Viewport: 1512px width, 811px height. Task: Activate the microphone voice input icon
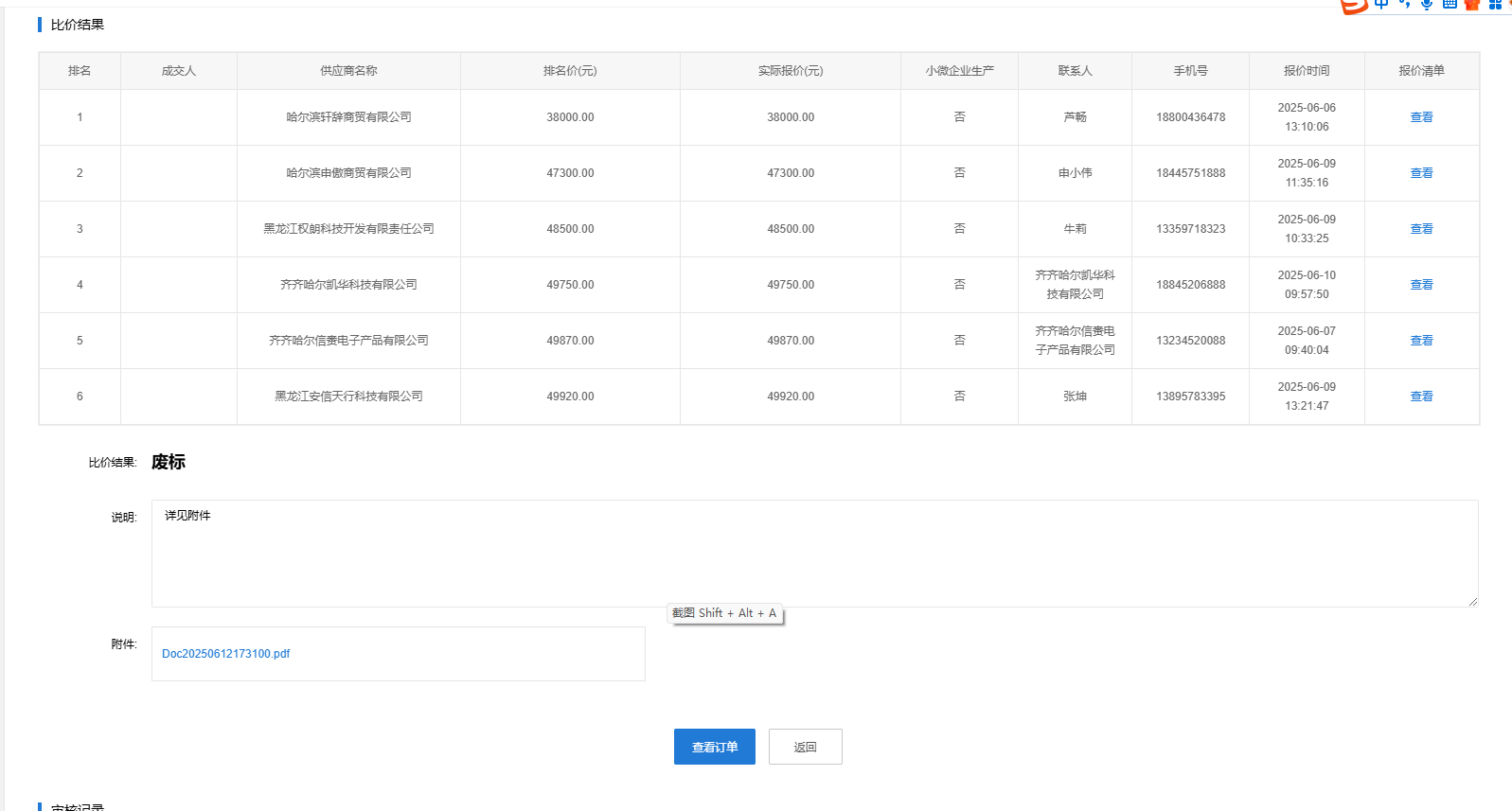[x=1427, y=4]
